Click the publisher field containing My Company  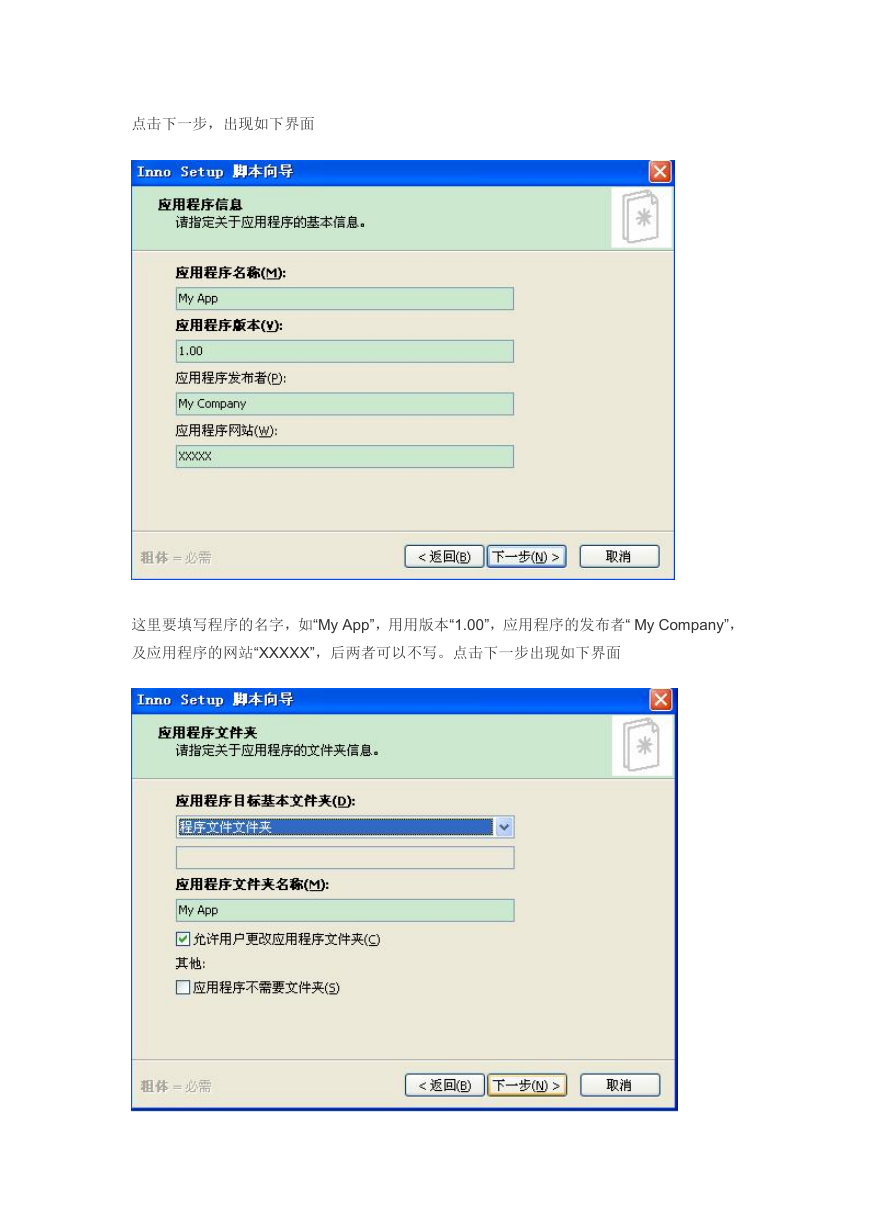point(344,404)
